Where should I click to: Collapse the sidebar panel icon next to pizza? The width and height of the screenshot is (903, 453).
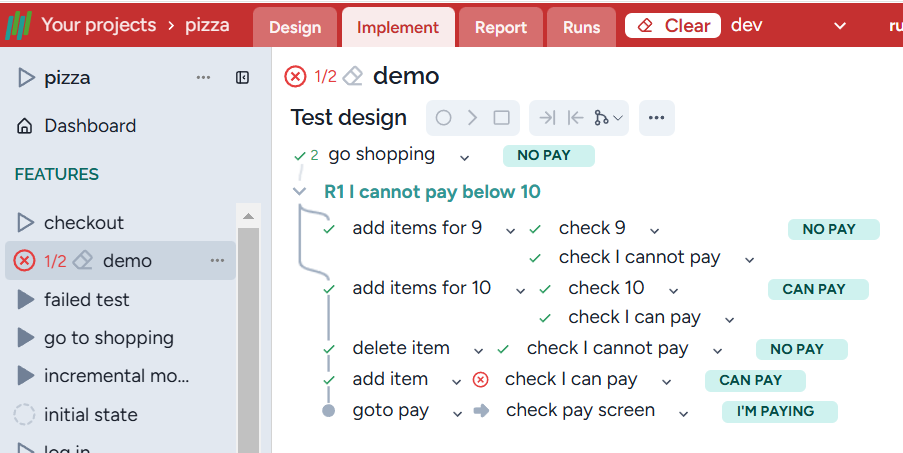click(x=242, y=78)
